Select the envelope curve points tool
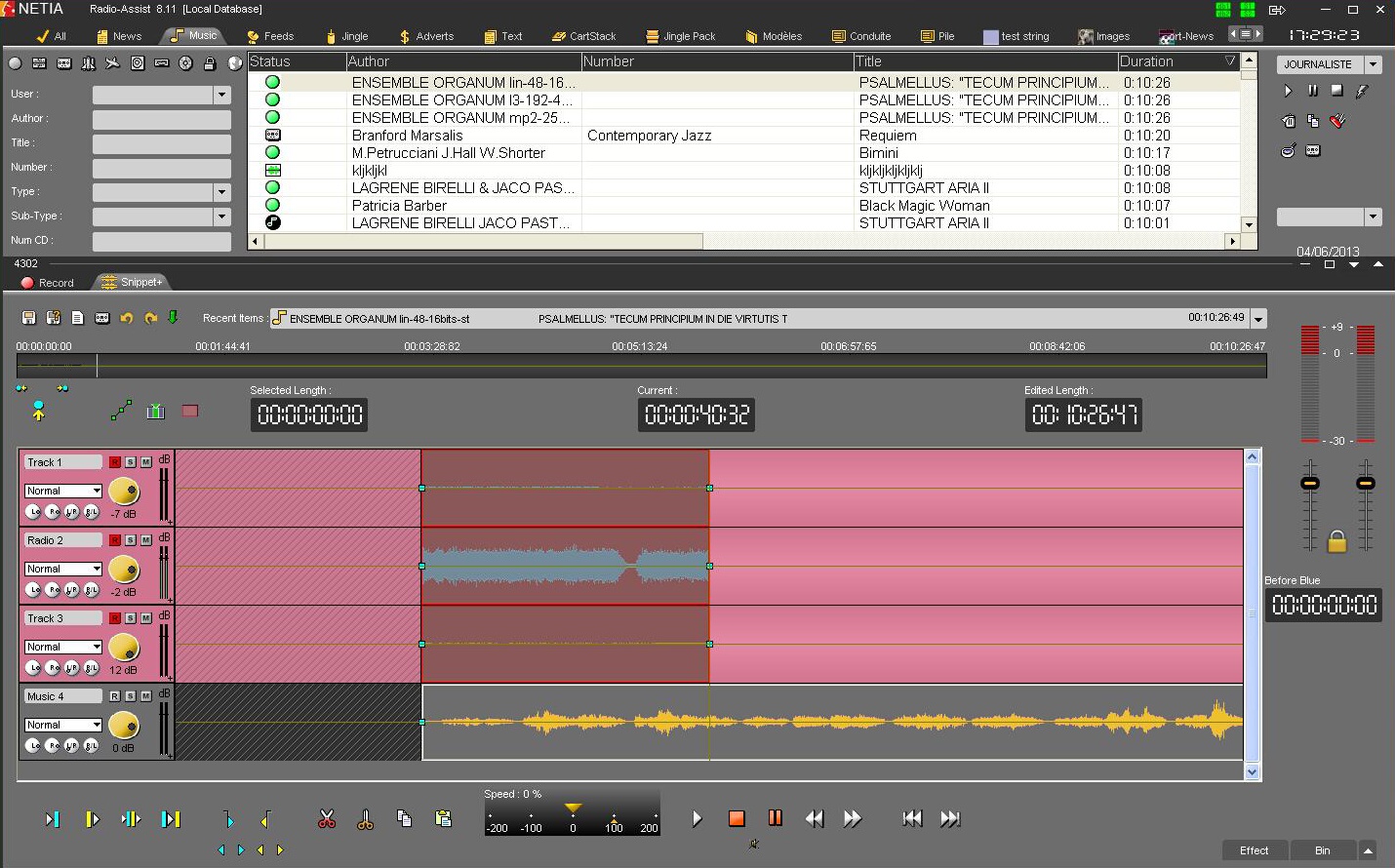This screenshot has height=868, width=1395. (x=121, y=412)
